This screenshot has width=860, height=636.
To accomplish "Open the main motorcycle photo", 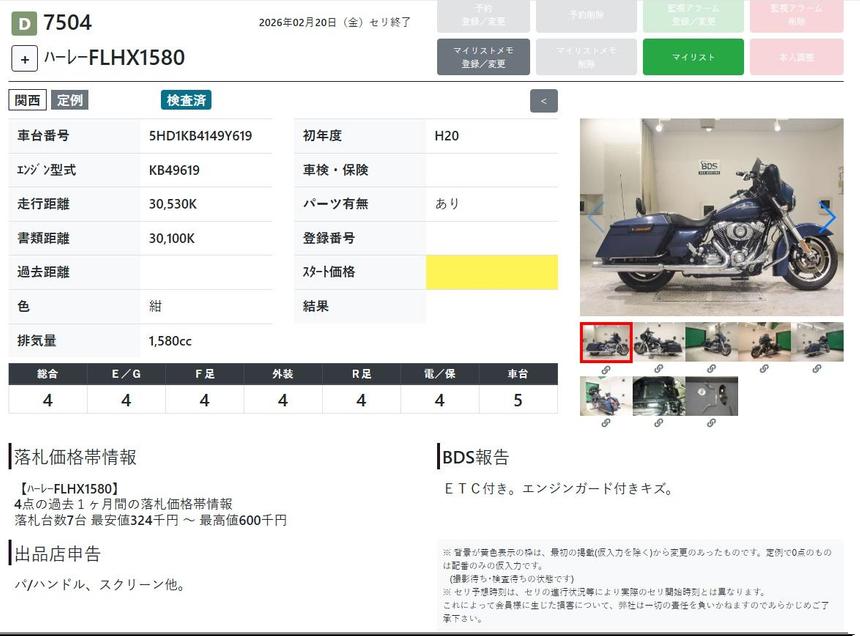I will [711, 218].
